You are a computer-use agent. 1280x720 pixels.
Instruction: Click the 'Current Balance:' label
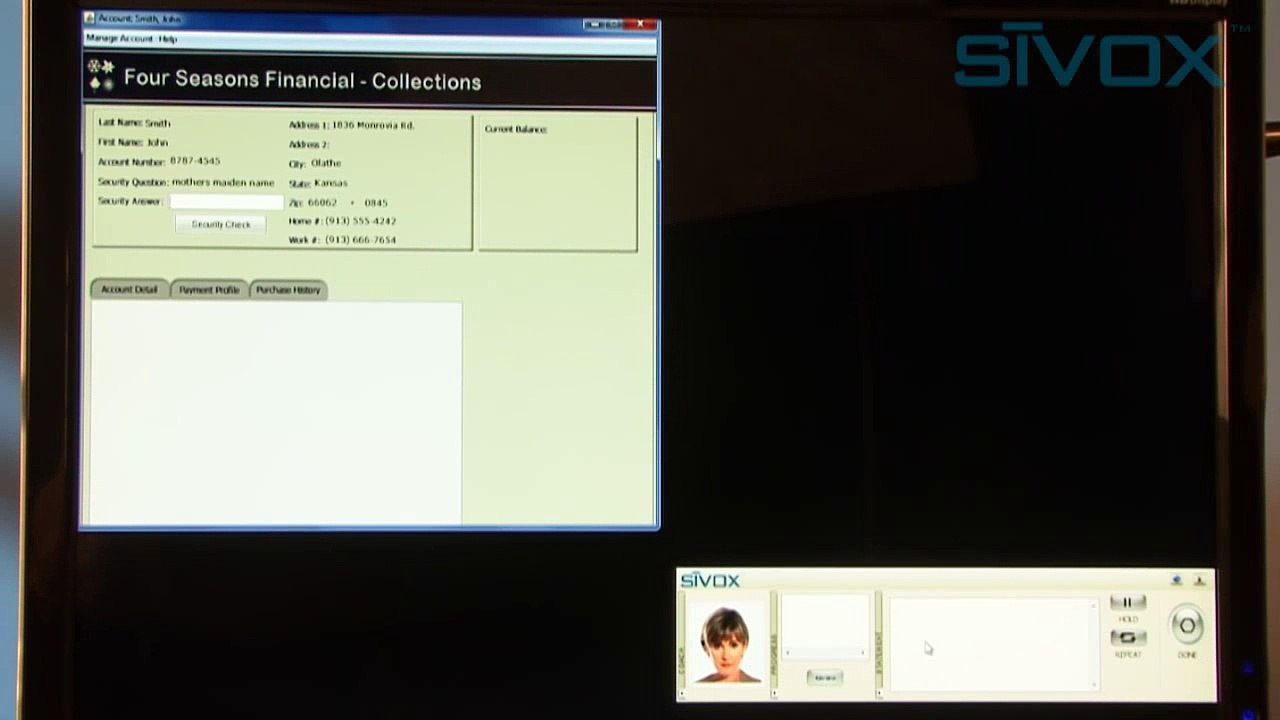(x=516, y=130)
